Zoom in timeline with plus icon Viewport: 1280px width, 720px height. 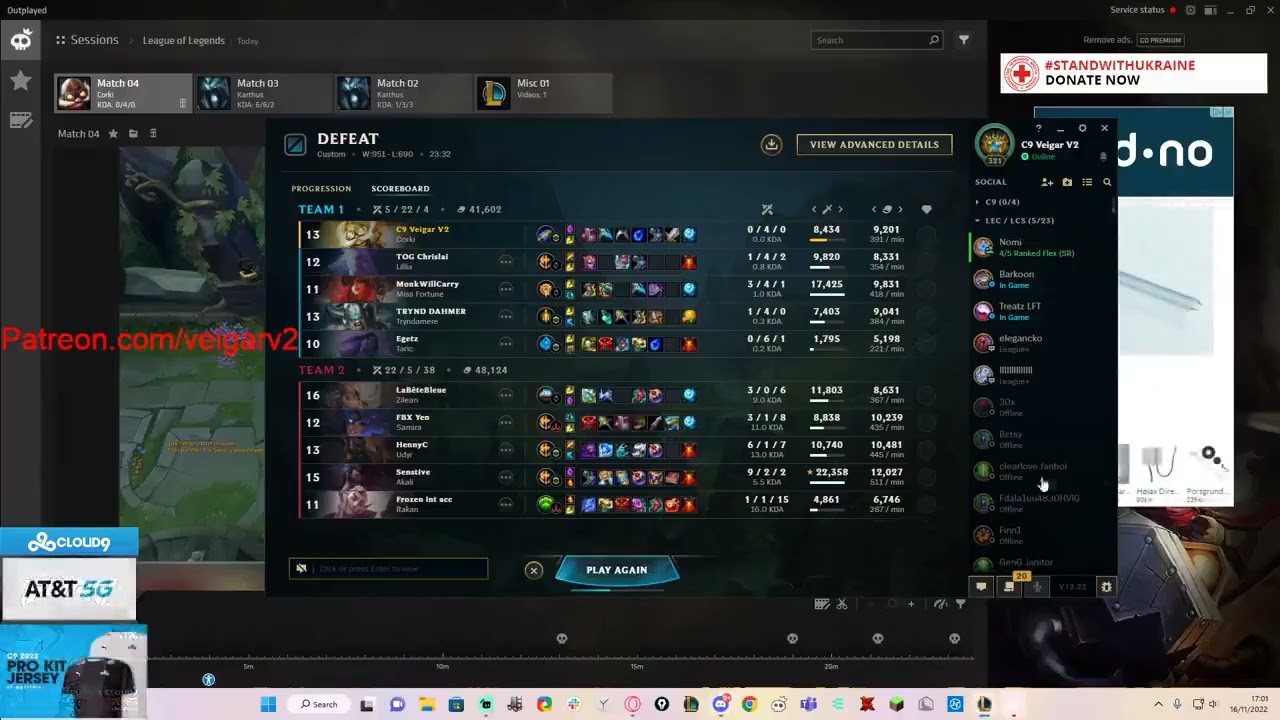coord(911,604)
